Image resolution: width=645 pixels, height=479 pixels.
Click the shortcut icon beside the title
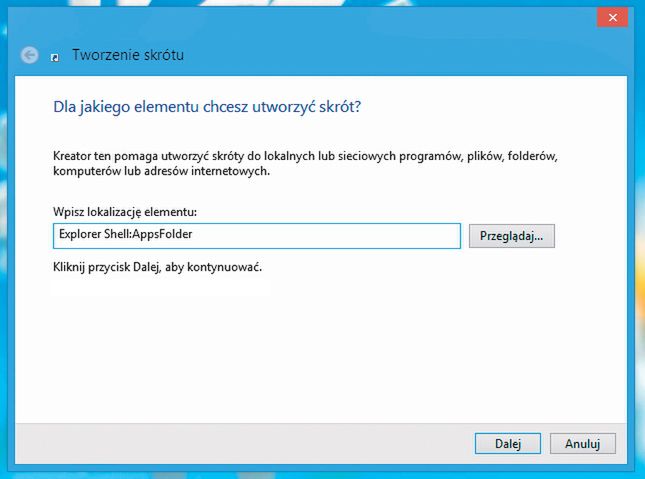click(55, 58)
